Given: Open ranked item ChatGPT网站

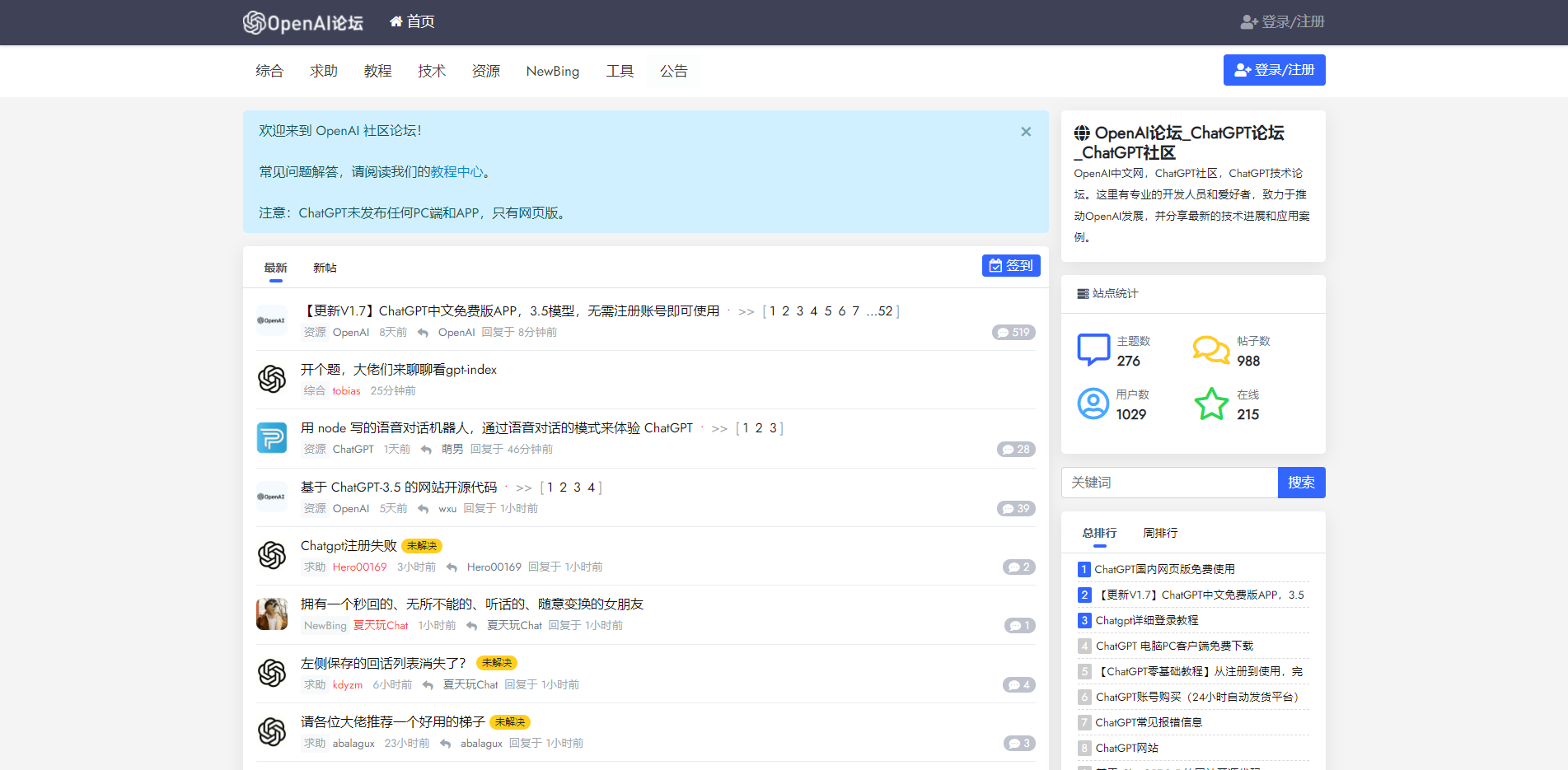Looking at the screenshot, I should [1126, 749].
